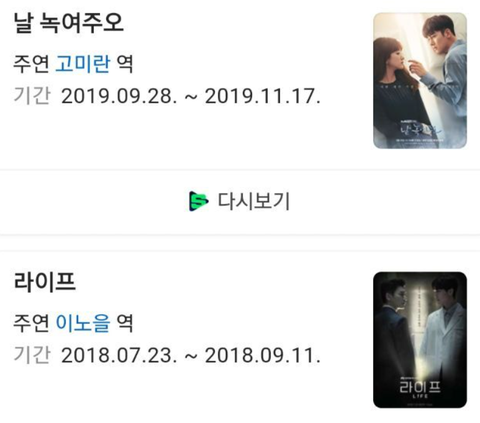The image size is (480, 423).
Task: Open the 고미란 character link
Action: point(83,63)
